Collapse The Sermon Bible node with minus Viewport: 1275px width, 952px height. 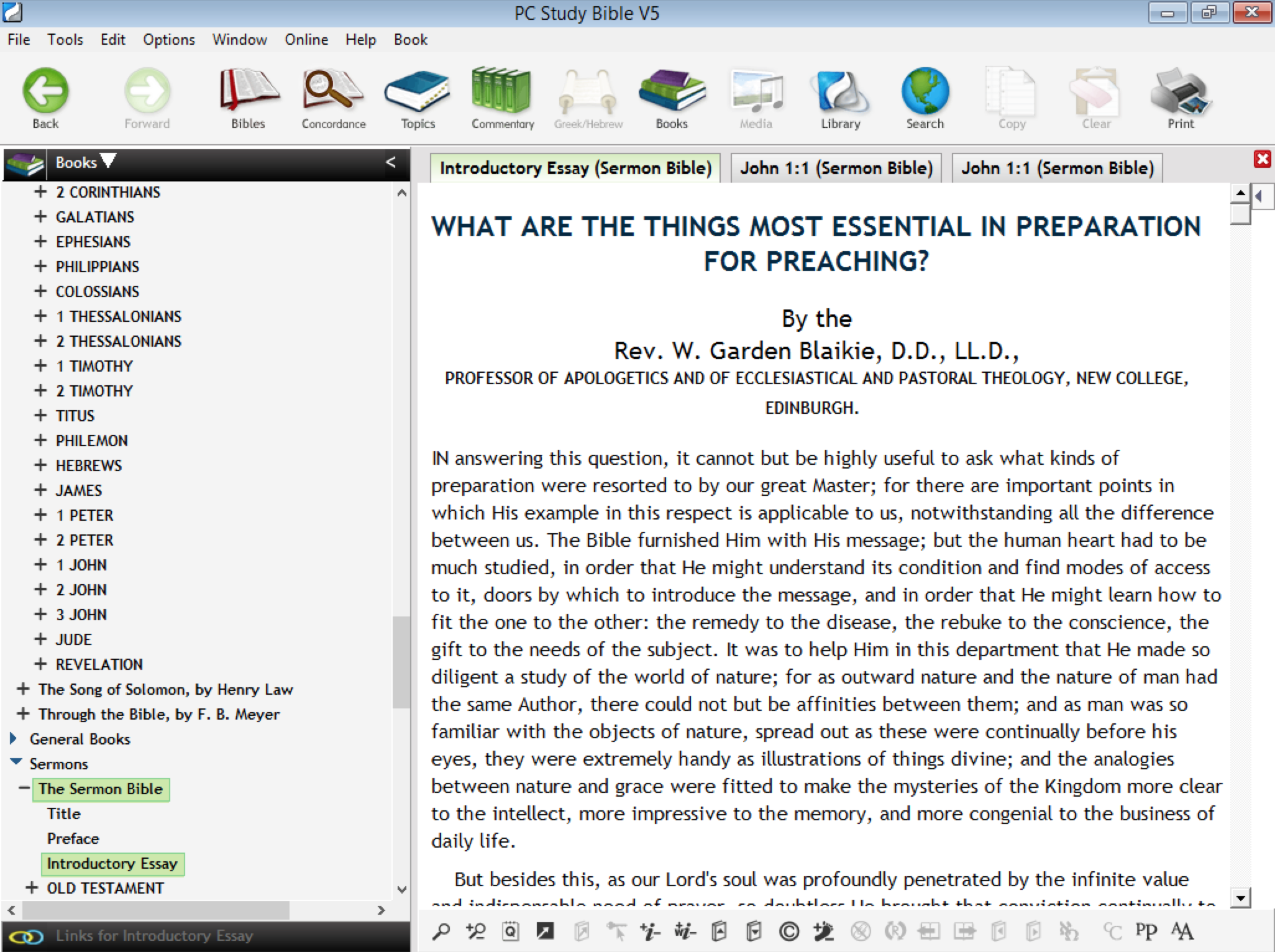tap(24, 789)
